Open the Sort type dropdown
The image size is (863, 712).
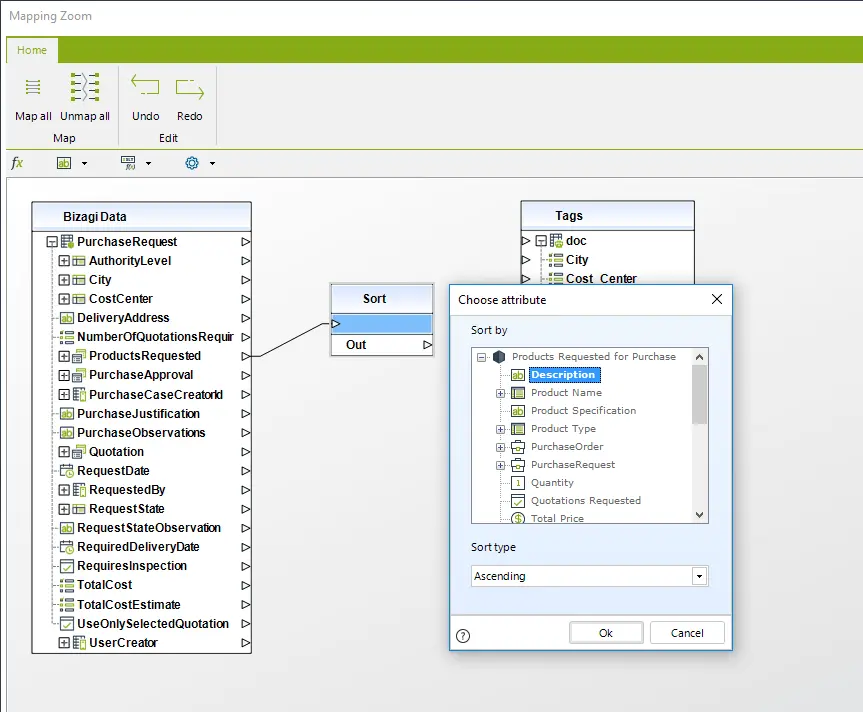(699, 576)
